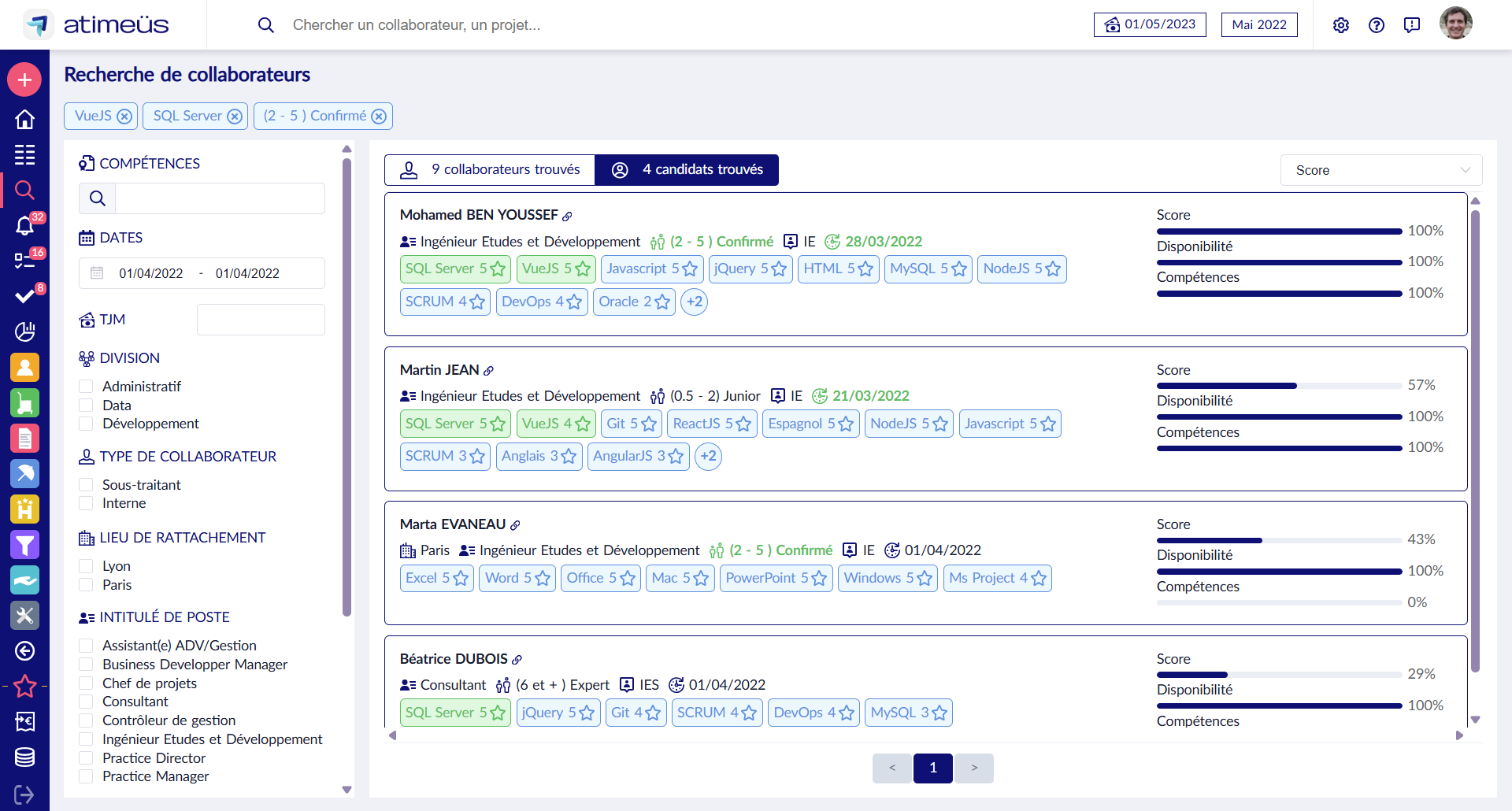
Task: Click the logout icon at sidebar bottom
Action: click(24, 794)
